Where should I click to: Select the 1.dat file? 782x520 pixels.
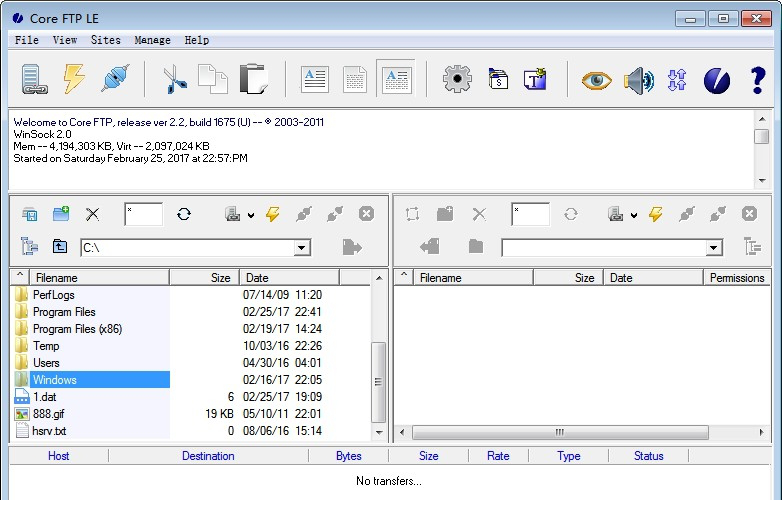[92, 396]
